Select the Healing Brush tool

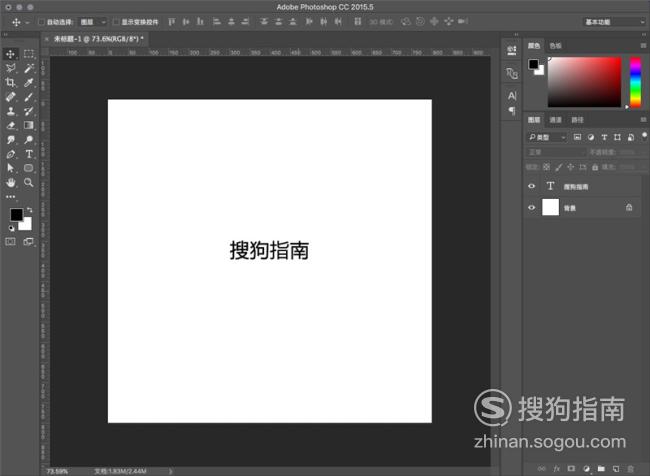10,97
